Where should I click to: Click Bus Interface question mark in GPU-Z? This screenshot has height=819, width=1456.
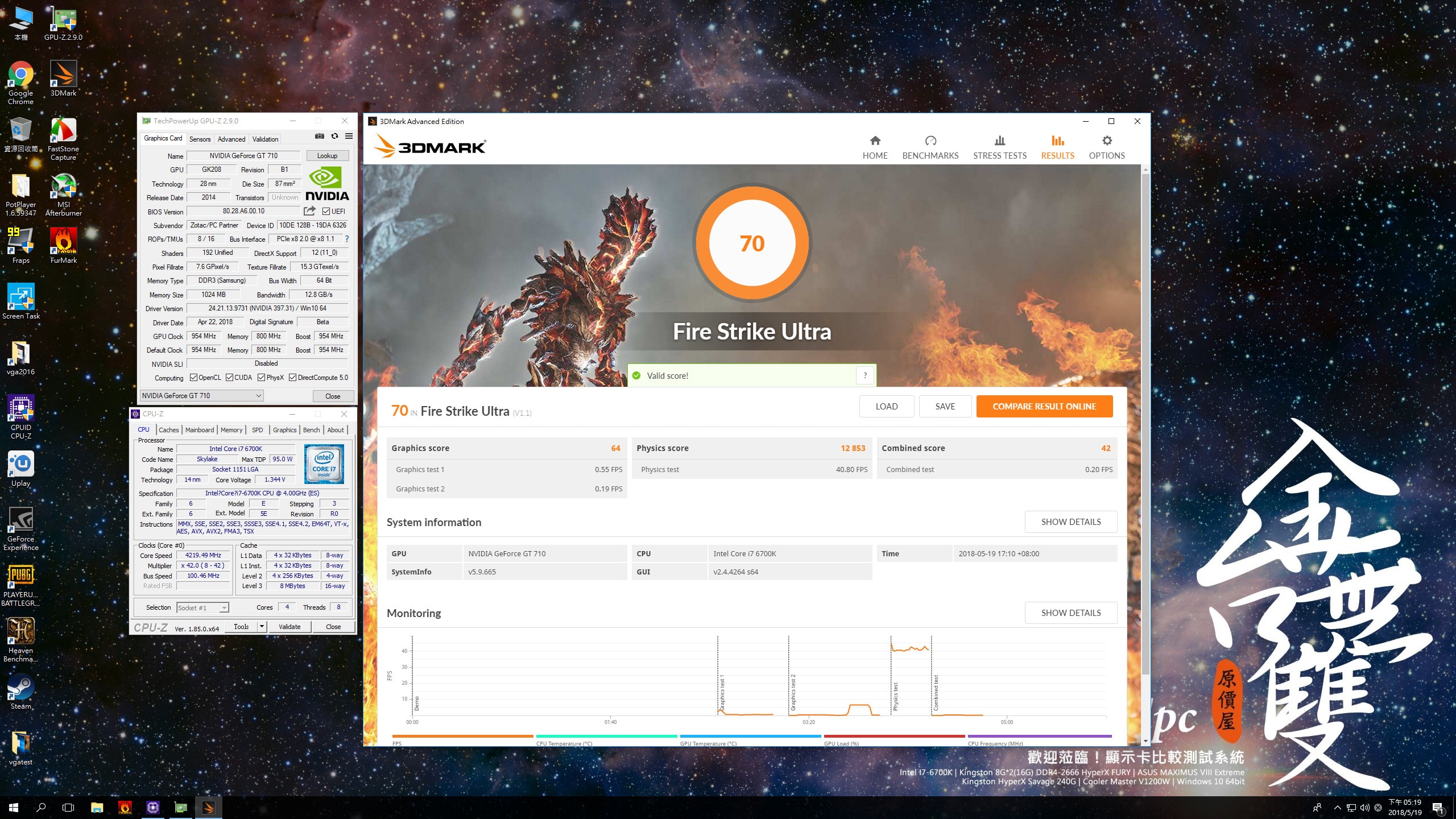(x=346, y=239)
